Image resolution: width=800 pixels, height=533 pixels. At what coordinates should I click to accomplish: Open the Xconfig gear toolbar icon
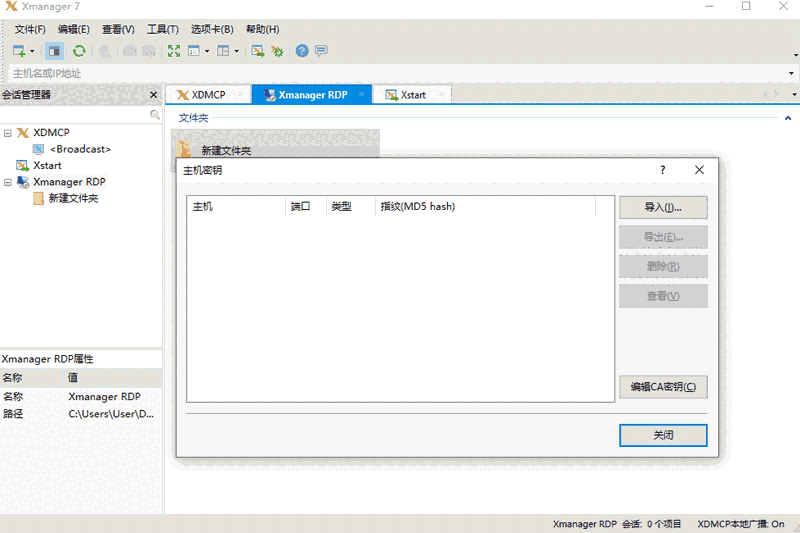tap(277, 51)
